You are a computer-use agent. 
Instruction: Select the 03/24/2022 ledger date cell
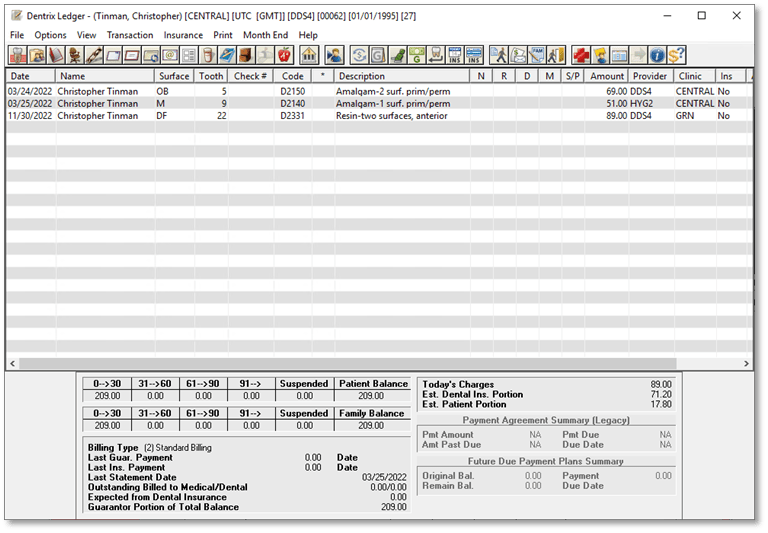(x=30, y=92)
